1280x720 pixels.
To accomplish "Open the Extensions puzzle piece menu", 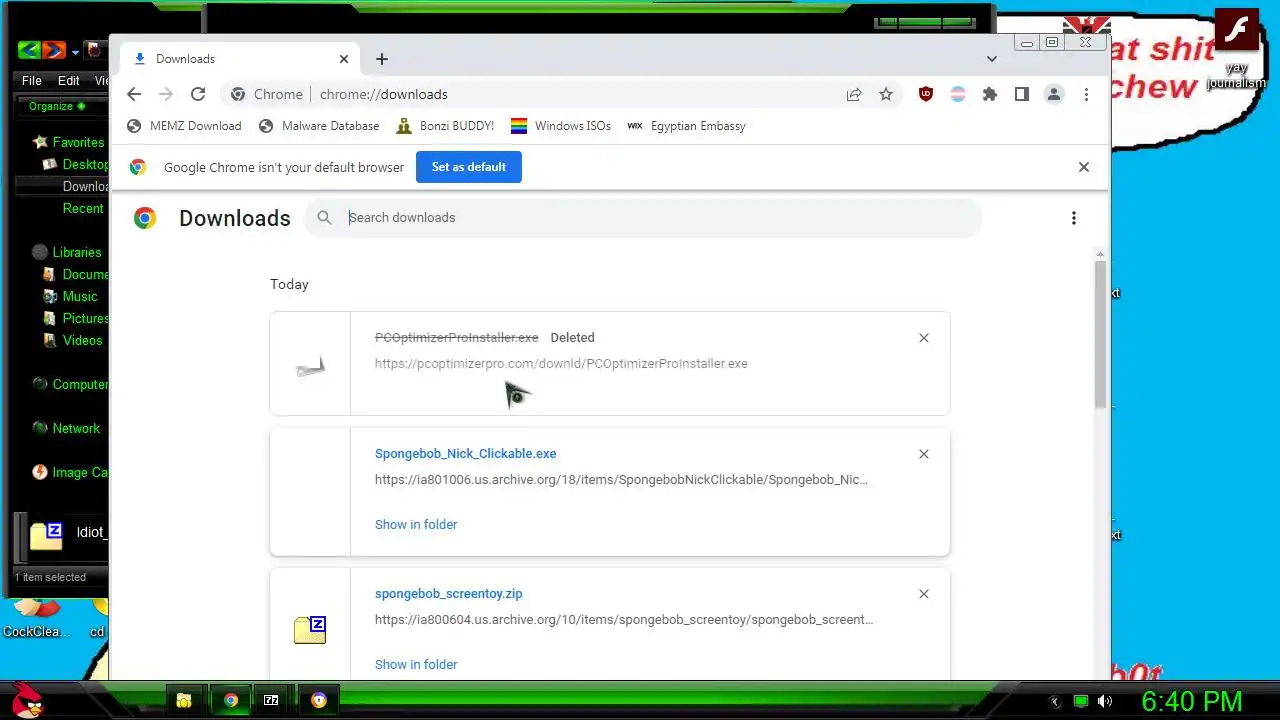I will pos(990,94).
